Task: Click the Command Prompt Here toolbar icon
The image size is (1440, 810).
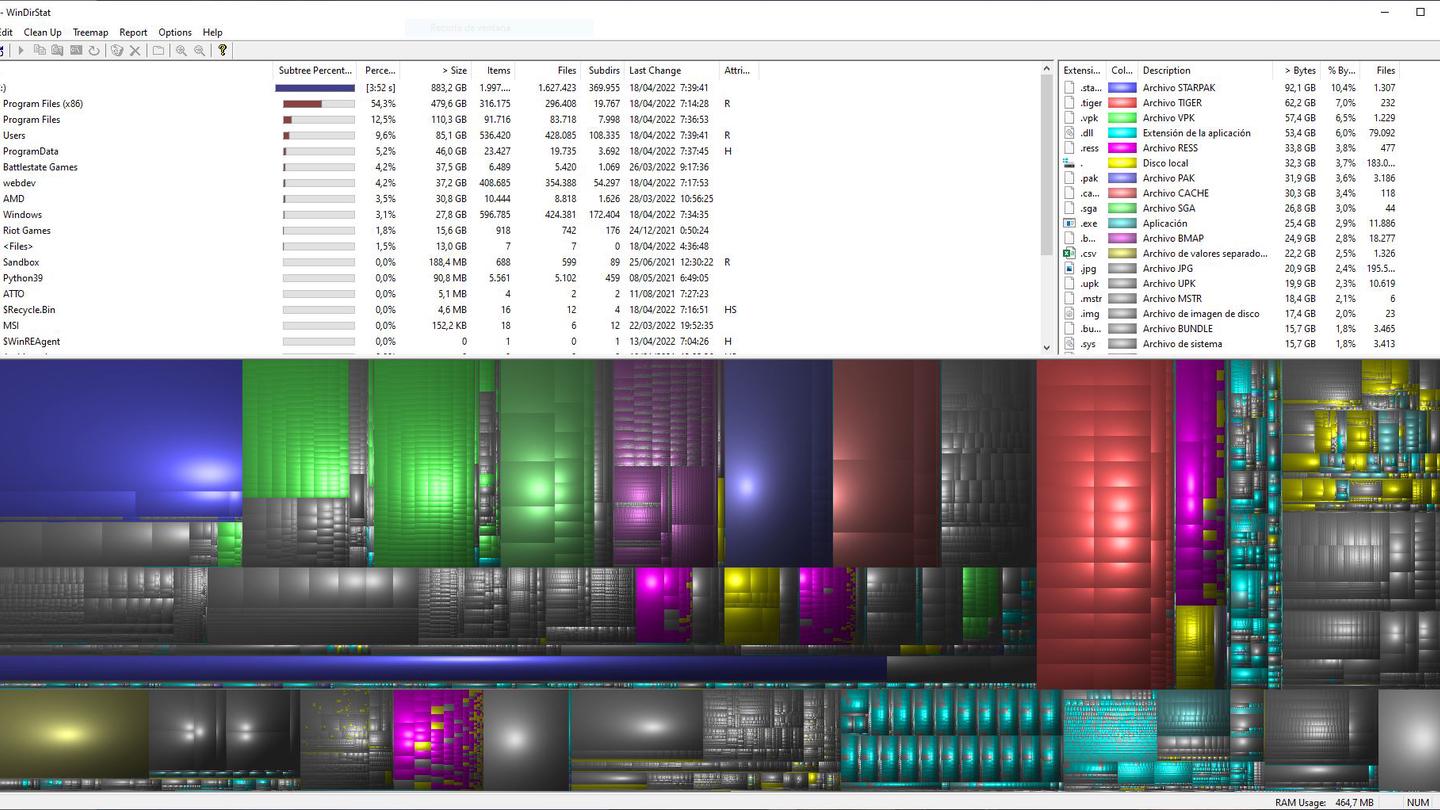Action: click(76, 50)
